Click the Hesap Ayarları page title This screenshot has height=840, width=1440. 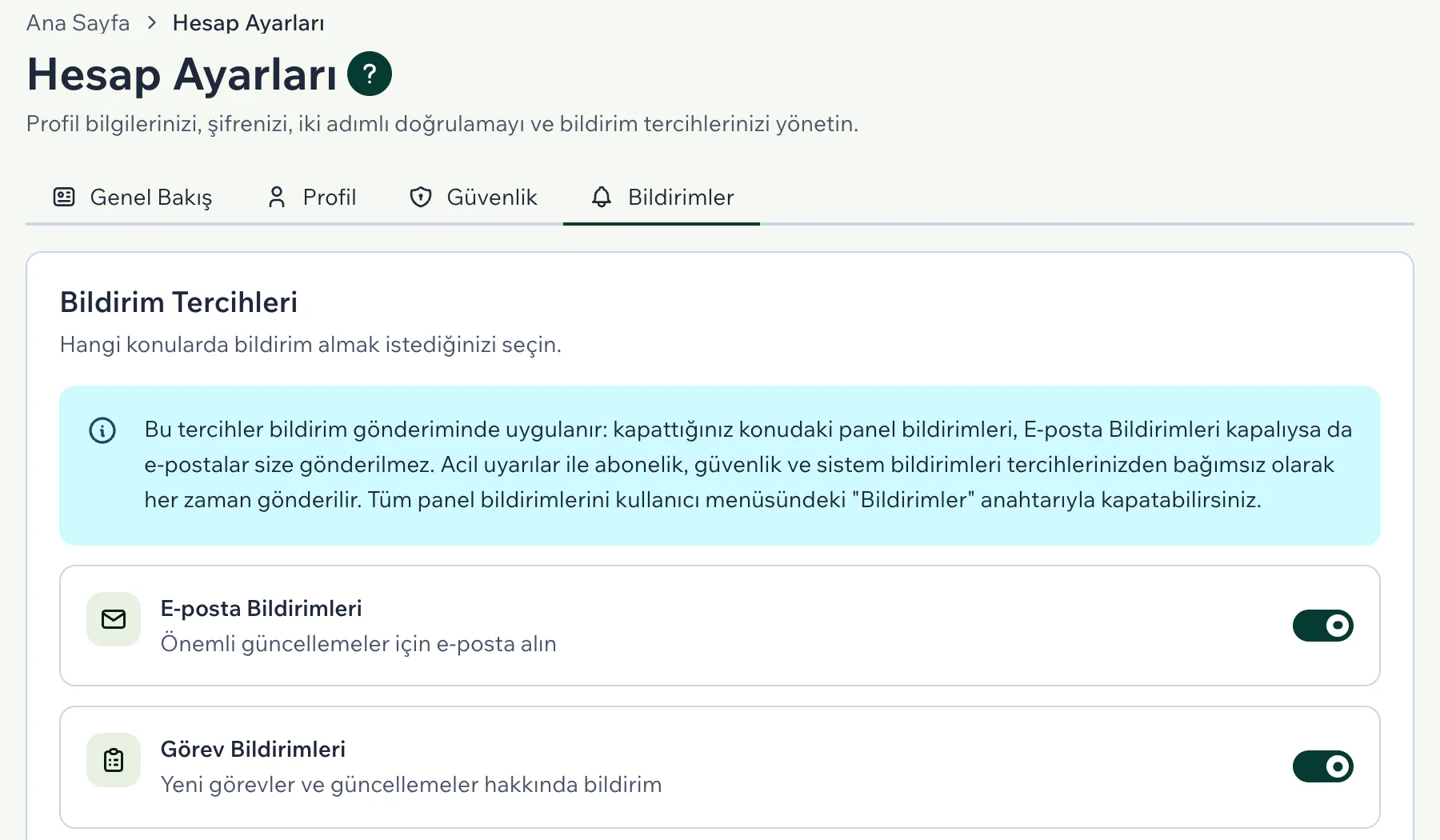click(x=182, y=74)
